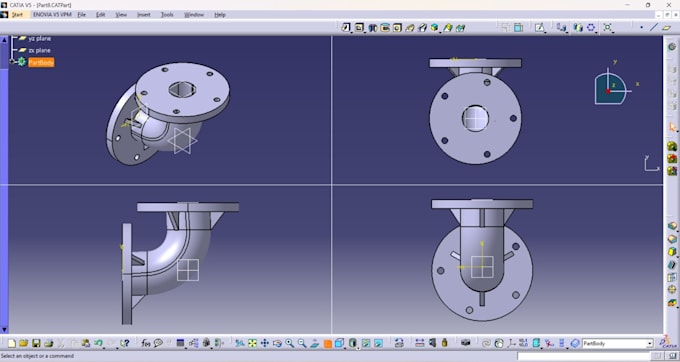Open the PartBody body selector dropdown

click(x=650, y=343)
